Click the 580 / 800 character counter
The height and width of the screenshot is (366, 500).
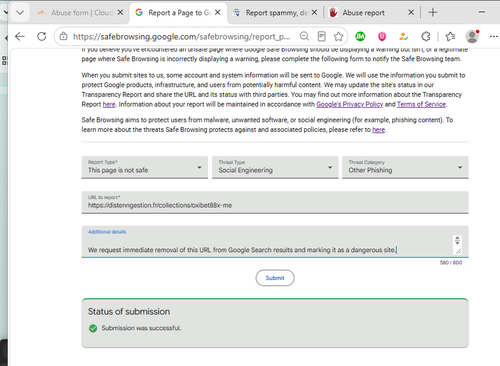coord(451,263)
